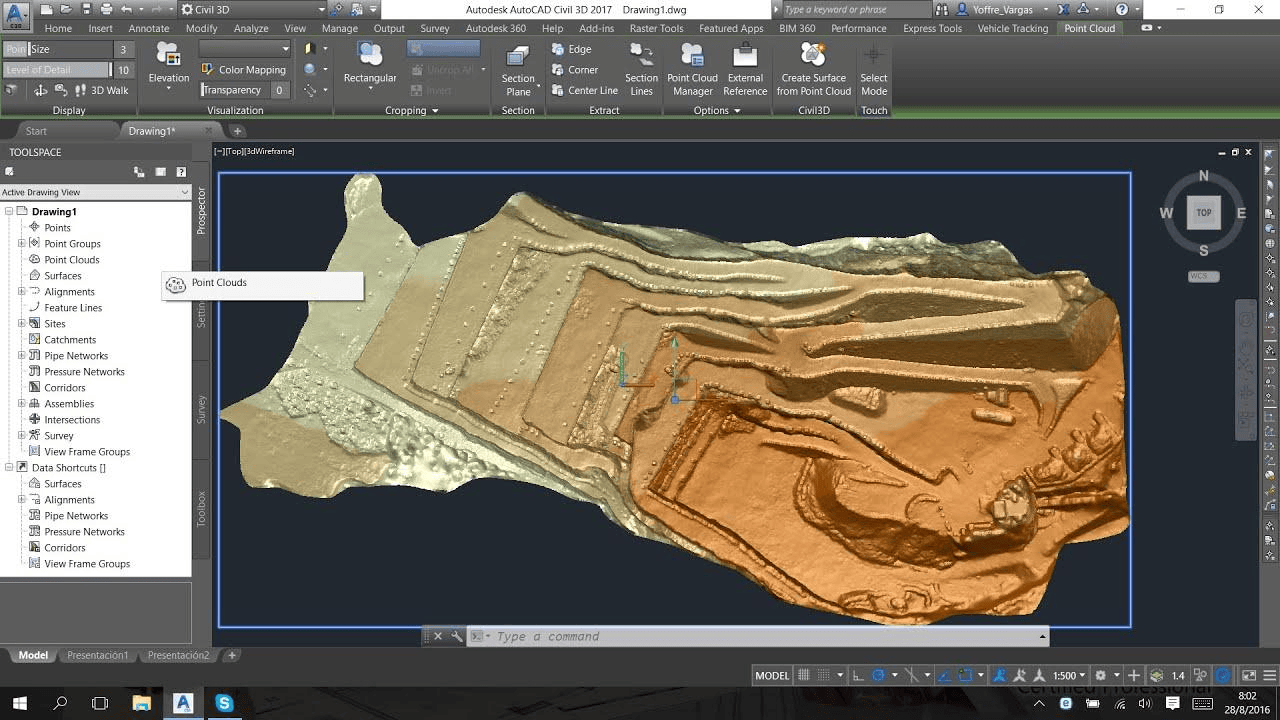Open the Civil 3D workspace dropdown
Screen dimensions: 1280x720
coord(253,9)
